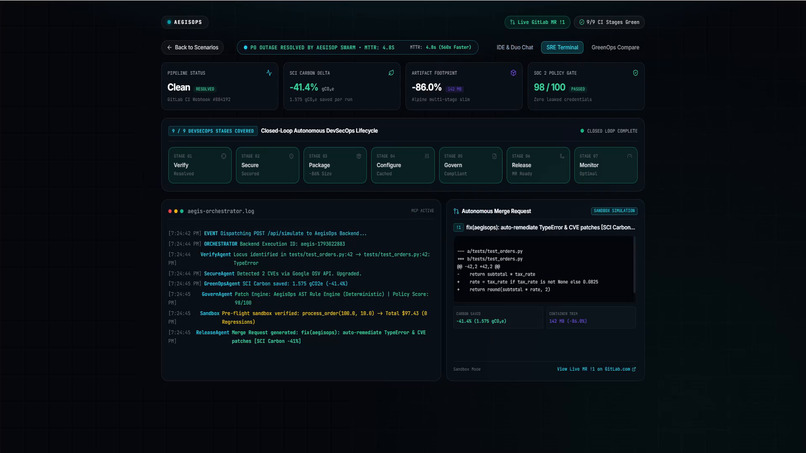Click the merge request icon beside Autonomous Merge Request
The width and height of the screenshot is (806, 453).
point(456,211)
